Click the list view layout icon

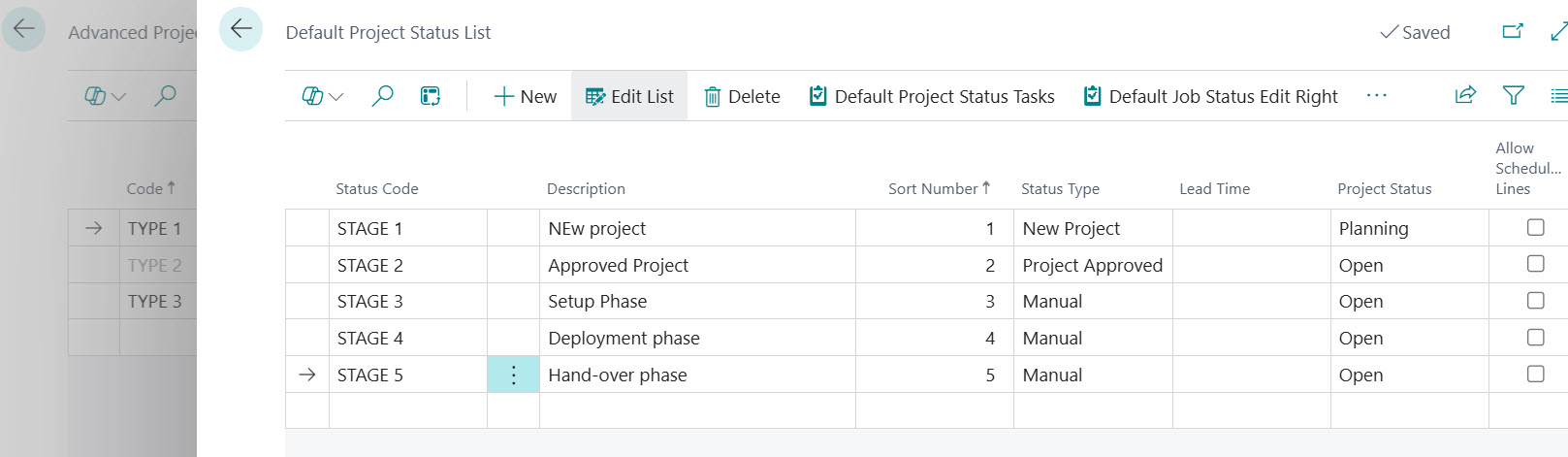1558,95
